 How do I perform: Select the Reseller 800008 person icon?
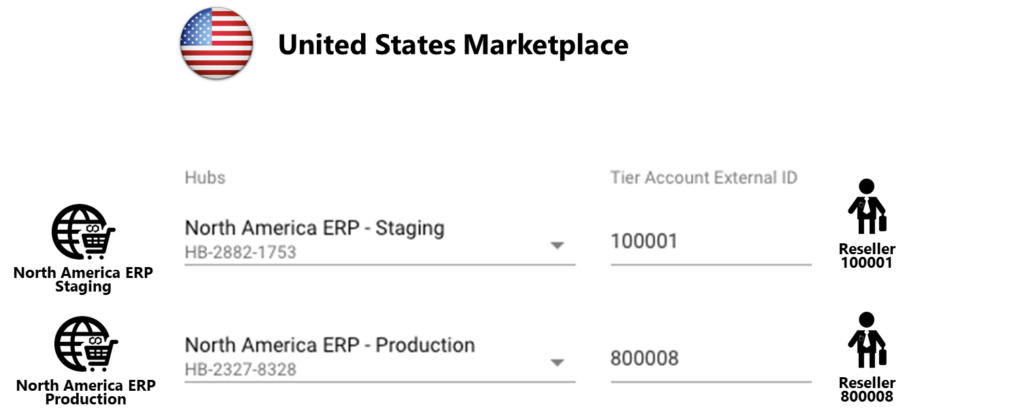[867, 340]
